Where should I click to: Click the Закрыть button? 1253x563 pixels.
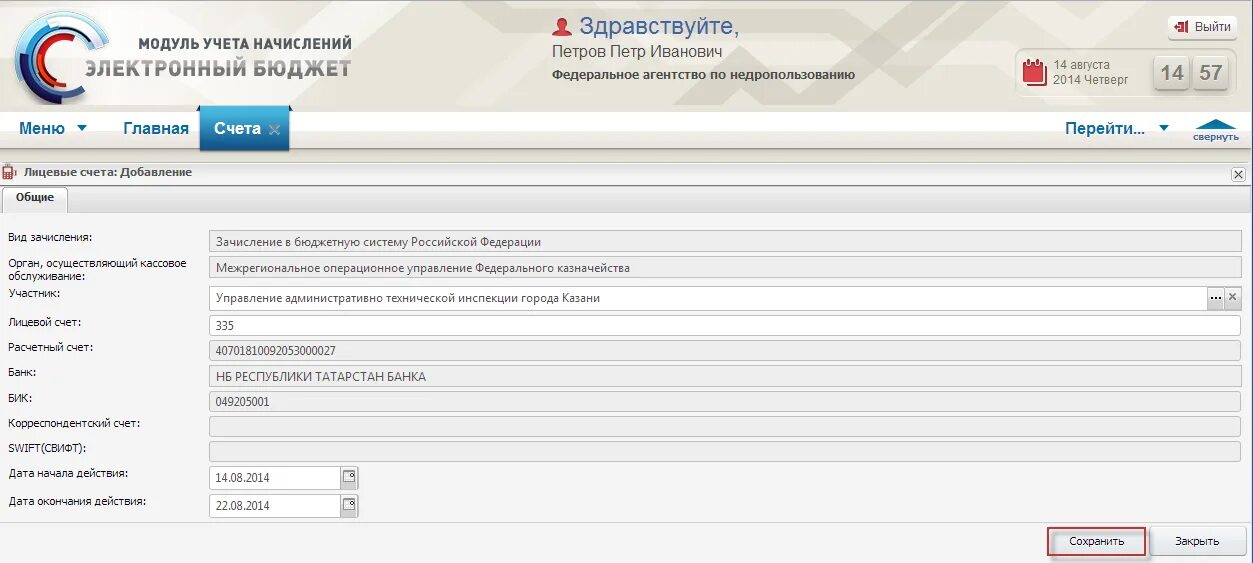tap(1197, 541)
